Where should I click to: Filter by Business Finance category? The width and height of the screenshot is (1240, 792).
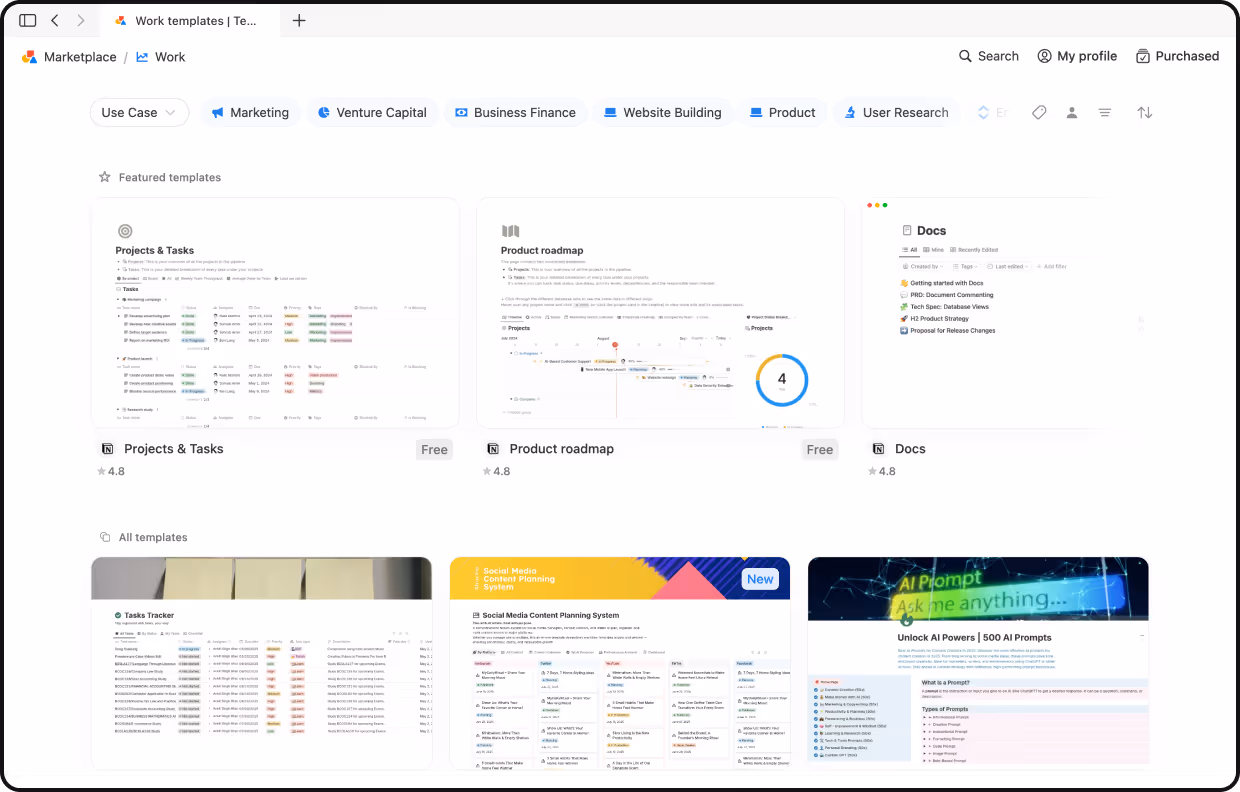[x=515, y=113]
